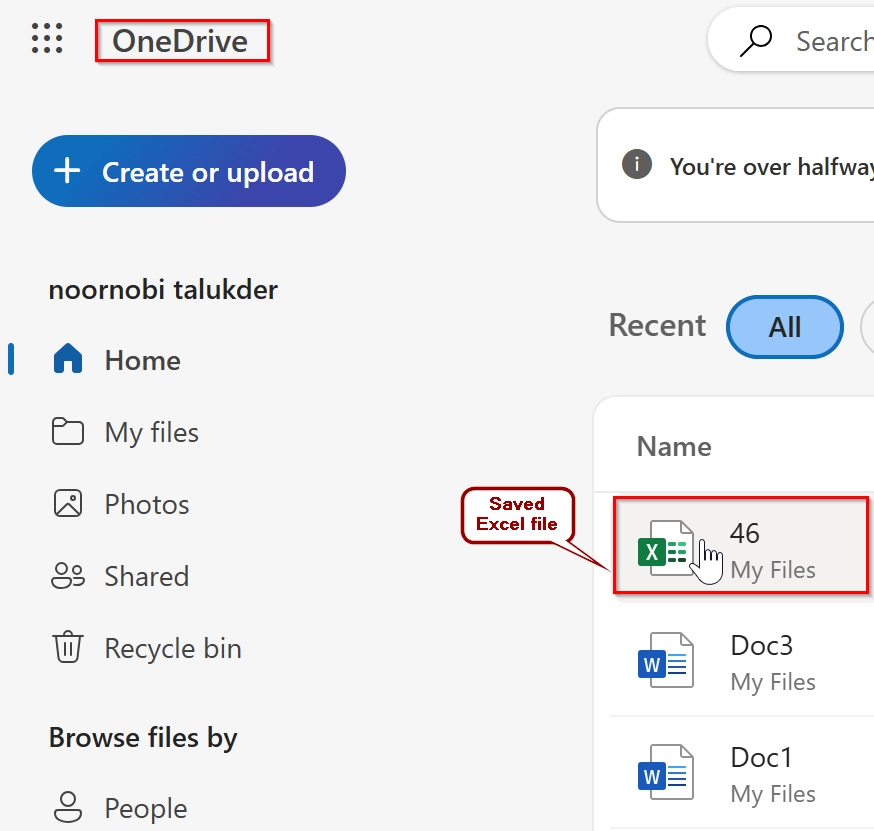Click the Home house icon
The image size is (874, 831).
click(x=67, y=358)
